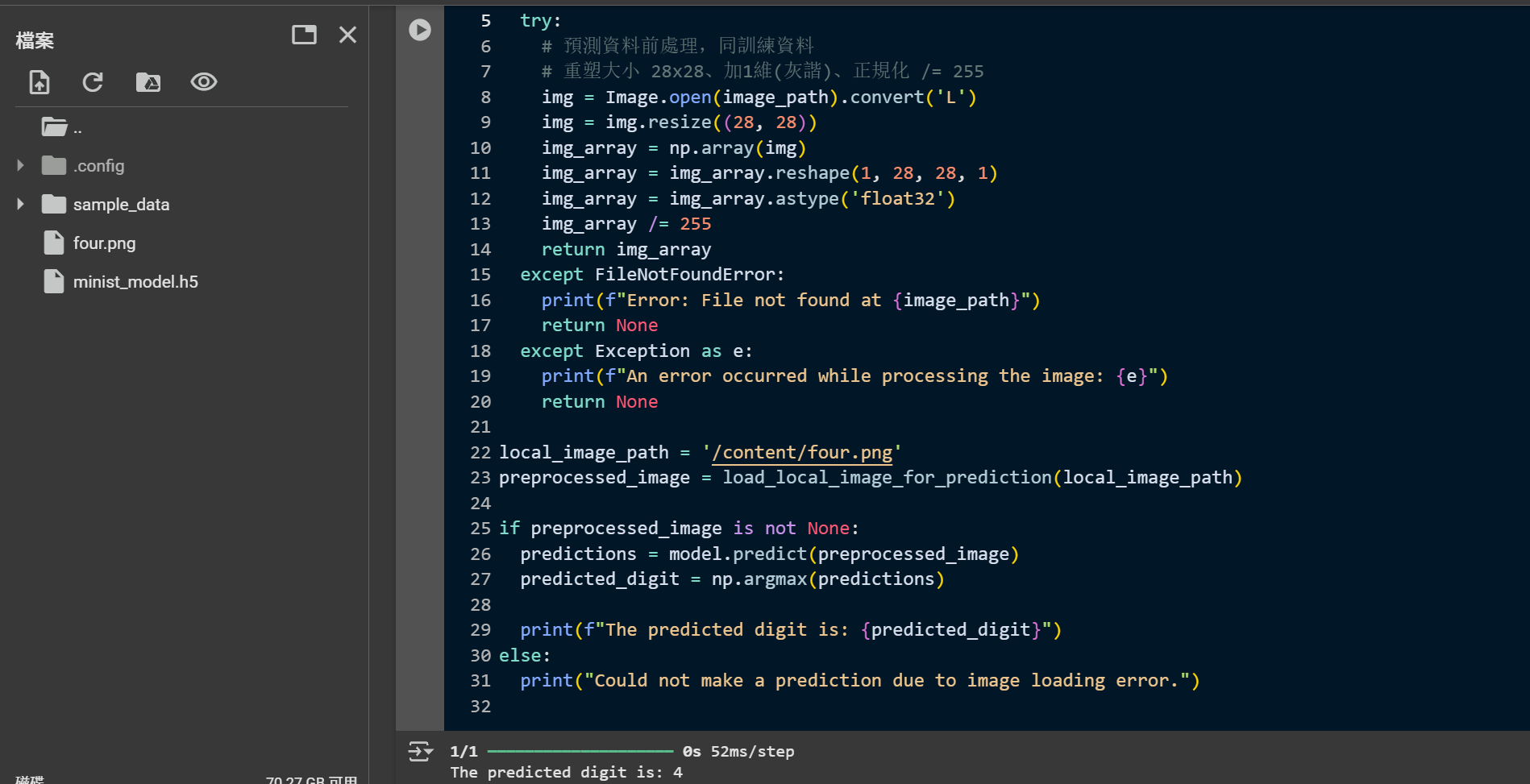Click the '0s 52ms/step' output text
The image size is (1530, 784).
738,752
